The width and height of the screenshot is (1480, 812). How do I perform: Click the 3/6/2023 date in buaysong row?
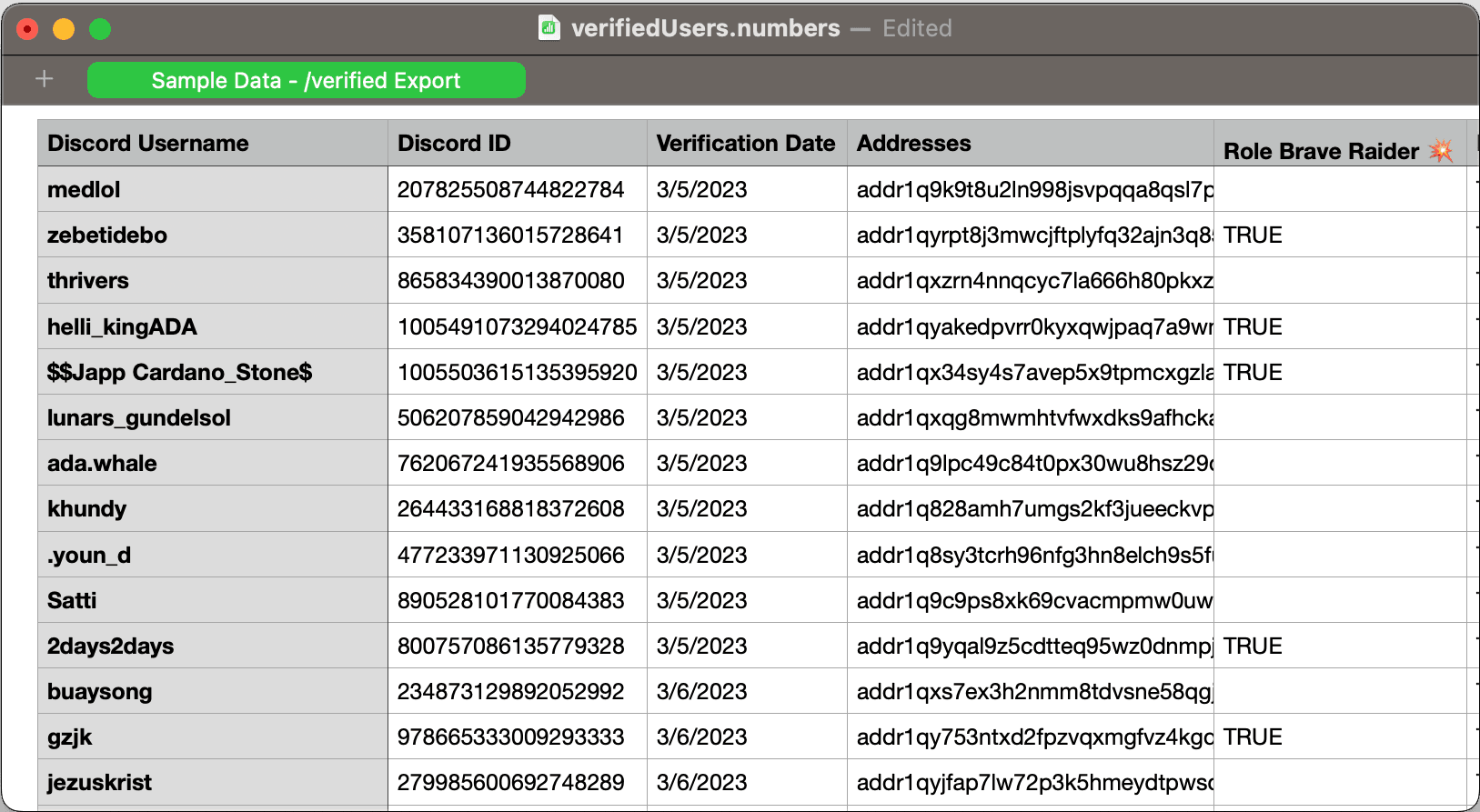pos(701,691)
